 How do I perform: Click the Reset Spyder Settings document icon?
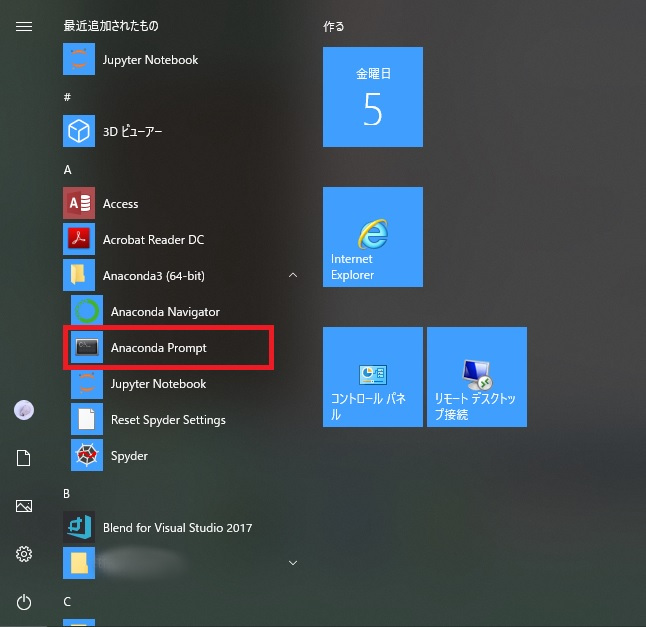click(x=87, y=419)
